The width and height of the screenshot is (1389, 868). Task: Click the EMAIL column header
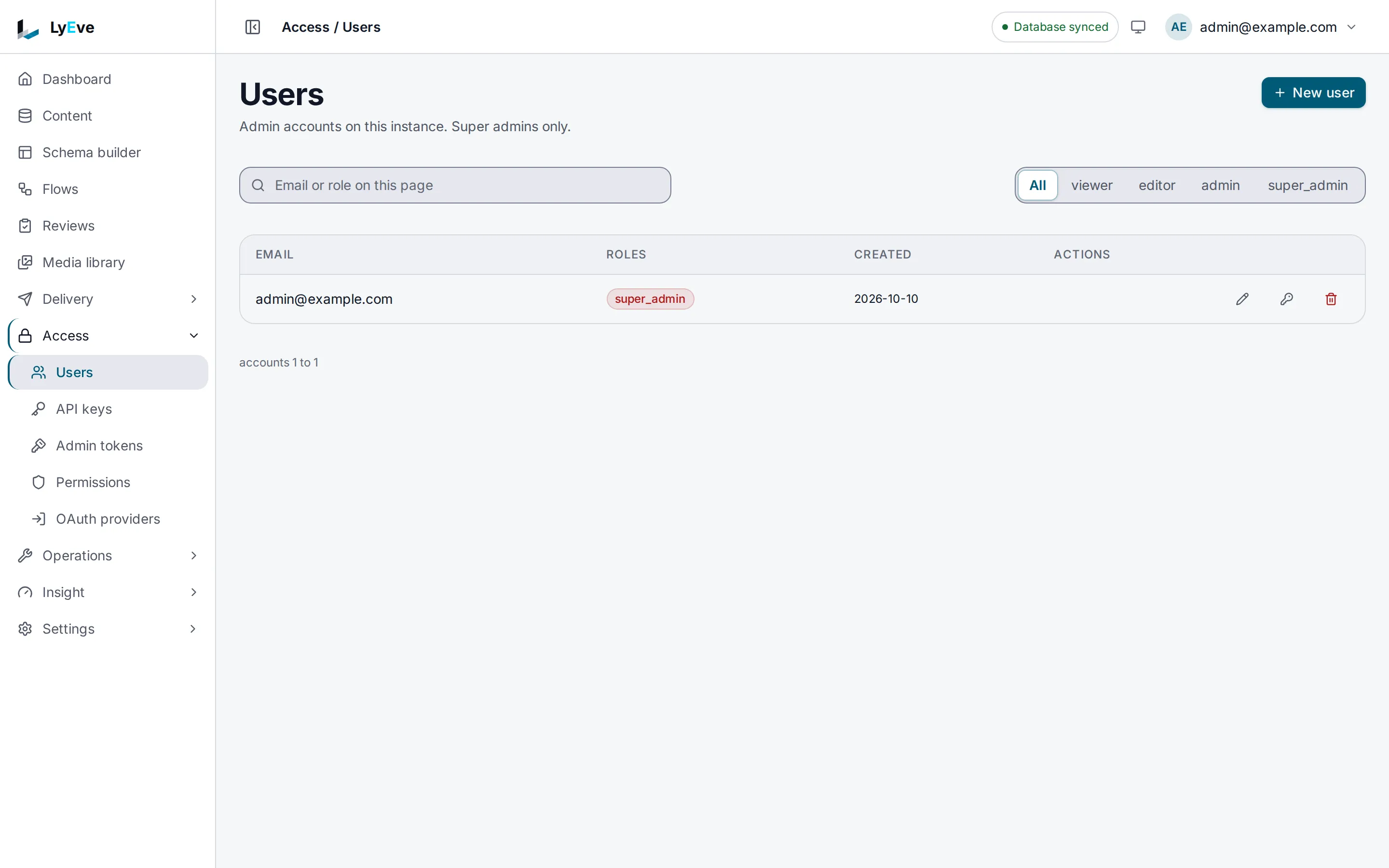point(274,254)
